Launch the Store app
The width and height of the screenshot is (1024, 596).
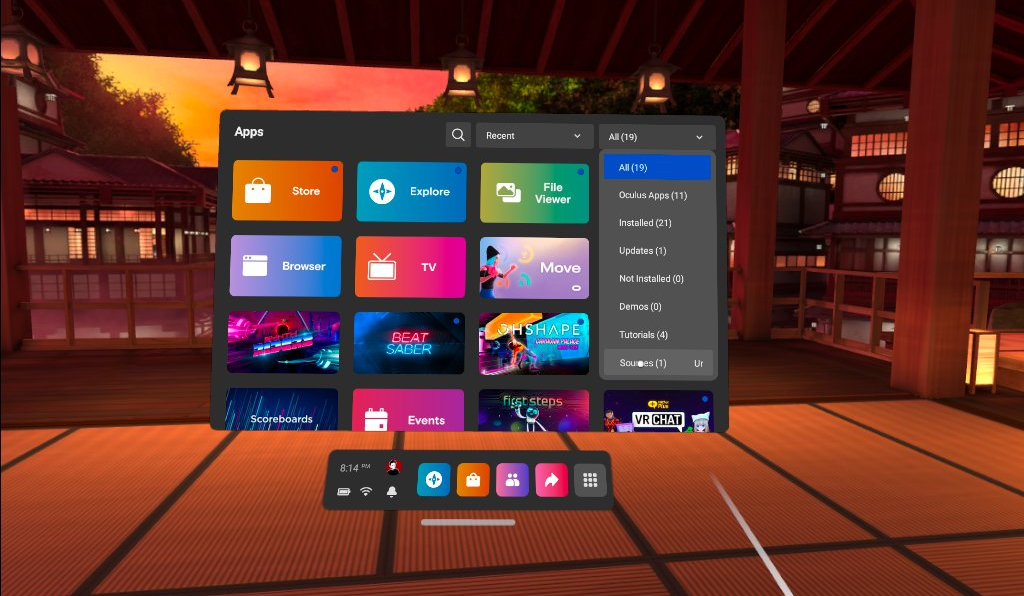[x=286, y=190]
